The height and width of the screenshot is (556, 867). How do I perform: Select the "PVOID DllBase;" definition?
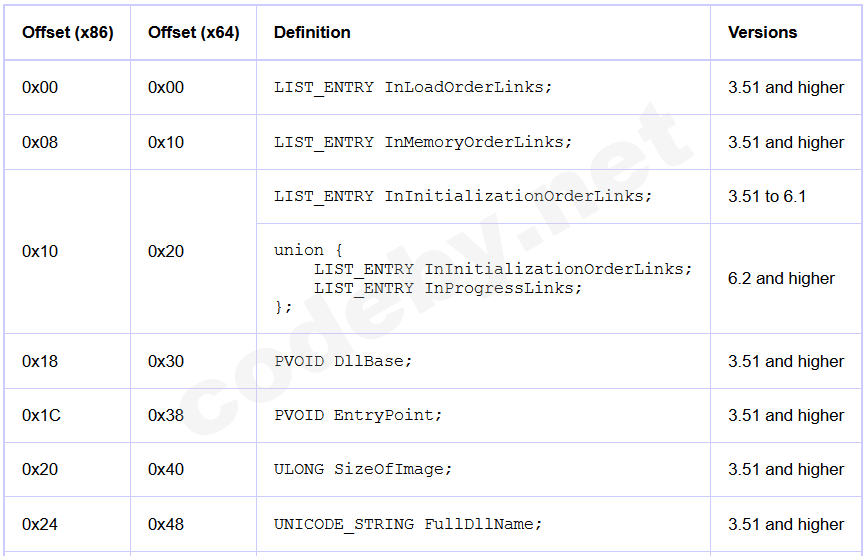pyautogui.click(x=343, y=362)
